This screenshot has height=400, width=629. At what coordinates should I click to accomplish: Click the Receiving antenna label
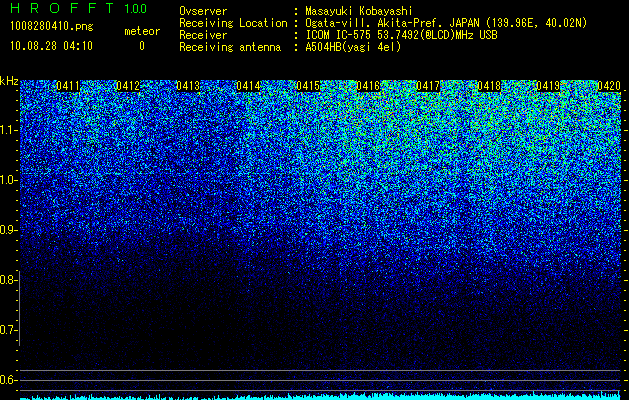(230, 47)
